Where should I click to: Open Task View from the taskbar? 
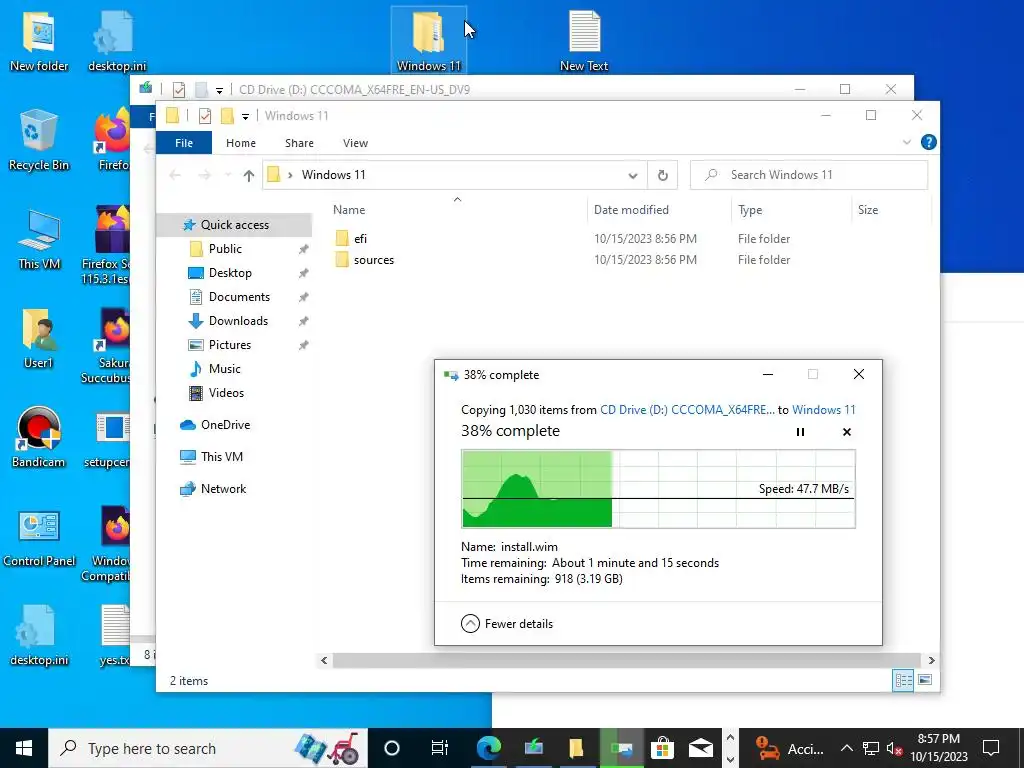(x=440, y=748)
